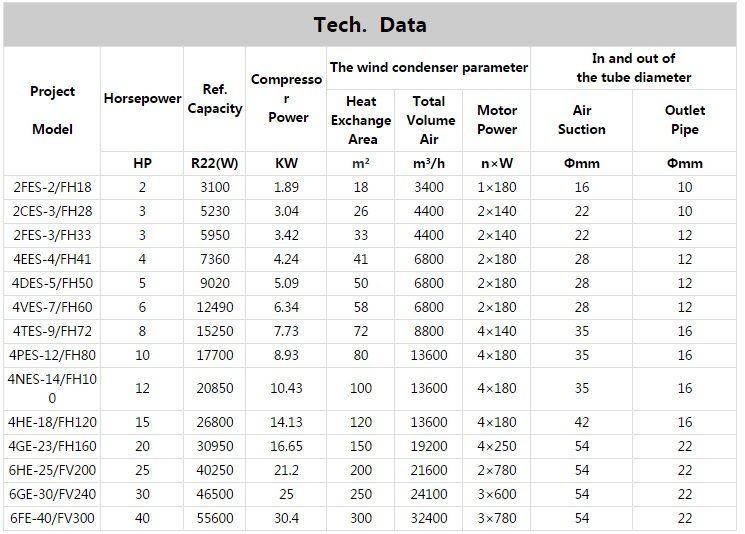Click the Tech. Data table title
The height and width of the screenshot is (534, 745).
click(371, 24)
